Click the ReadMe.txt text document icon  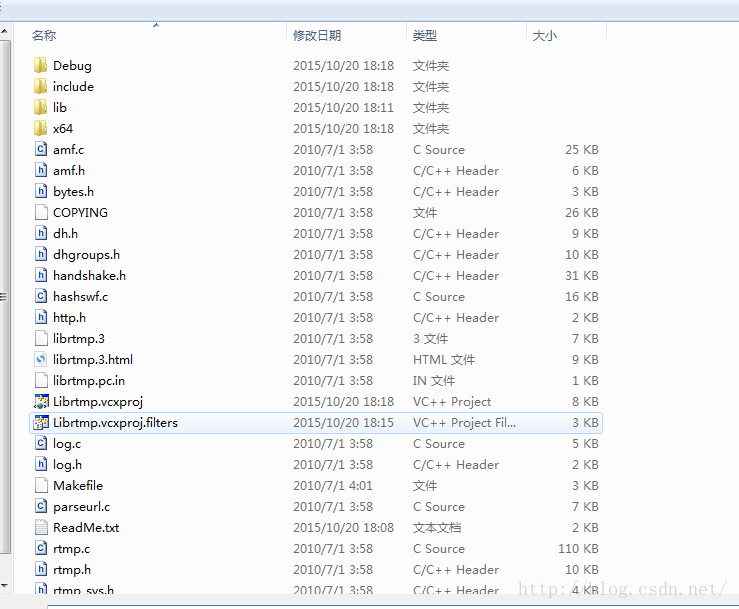point(41,527)
